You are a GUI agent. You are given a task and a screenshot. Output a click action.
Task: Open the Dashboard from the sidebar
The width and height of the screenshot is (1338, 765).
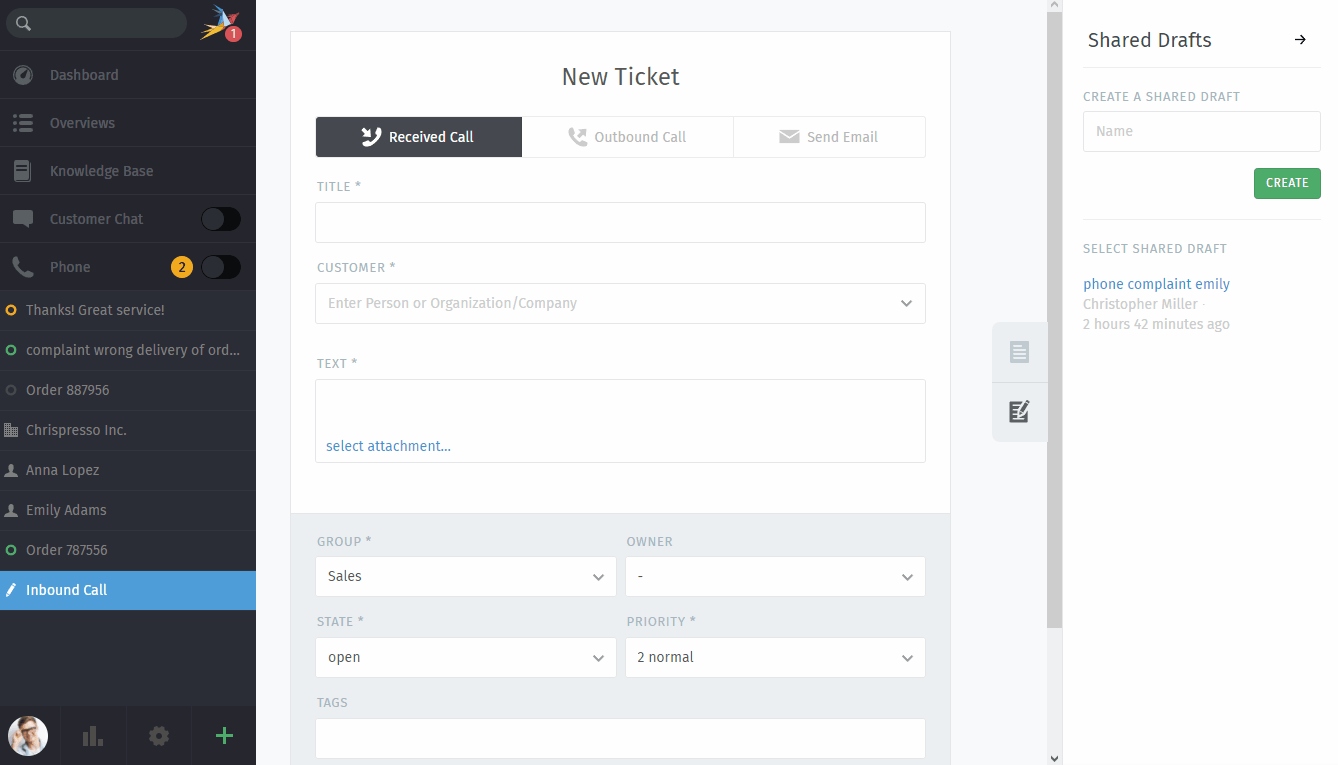(84, 75)
